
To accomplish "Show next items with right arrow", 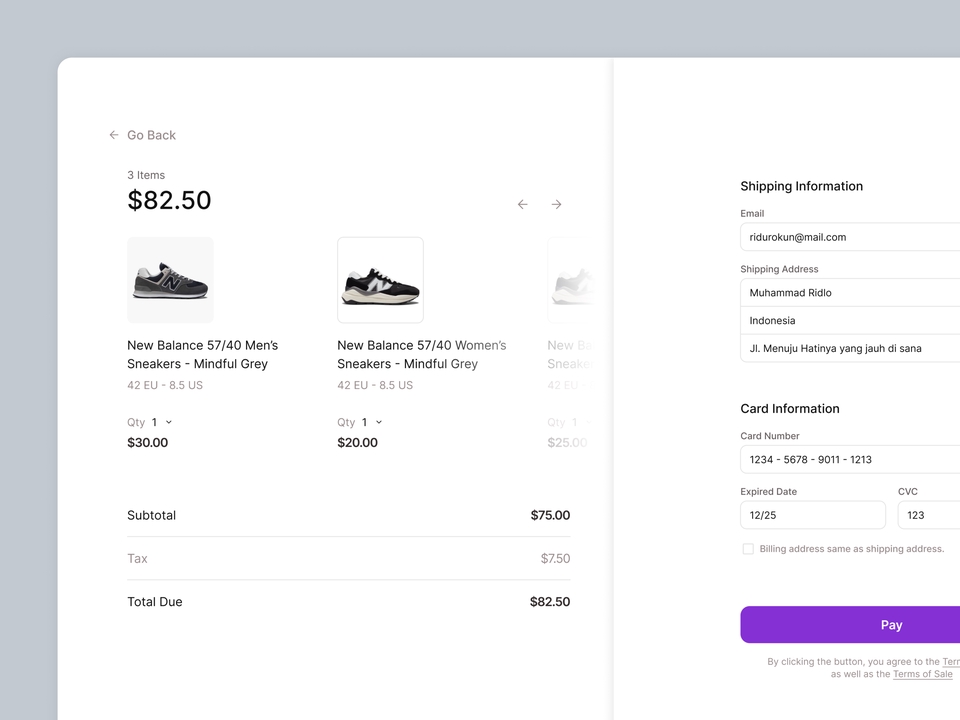I will (x=557, y=204).
